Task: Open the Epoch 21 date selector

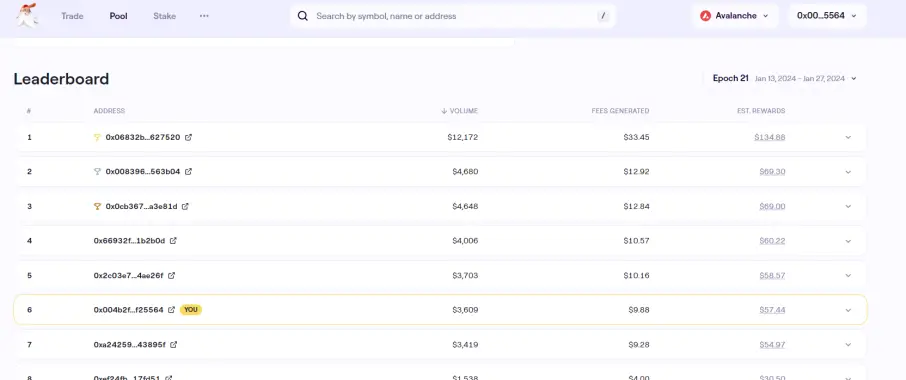Action: point(784,79)
